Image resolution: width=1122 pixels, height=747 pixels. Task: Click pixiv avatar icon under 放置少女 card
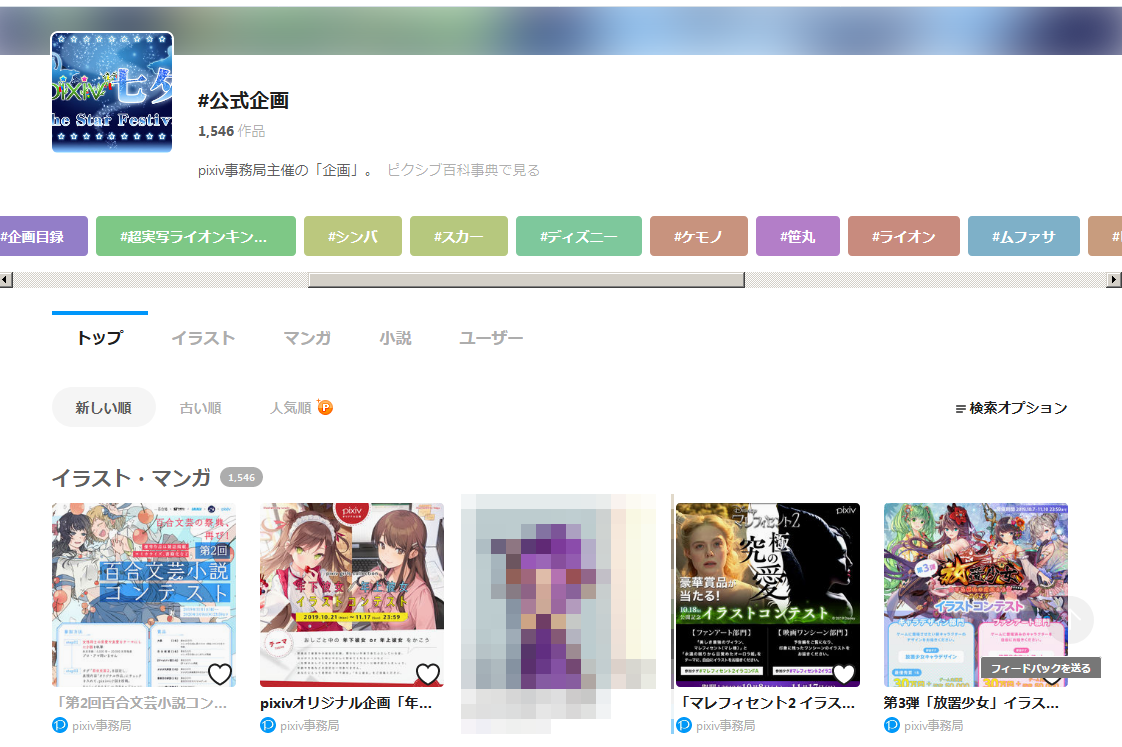click(892, 725)
